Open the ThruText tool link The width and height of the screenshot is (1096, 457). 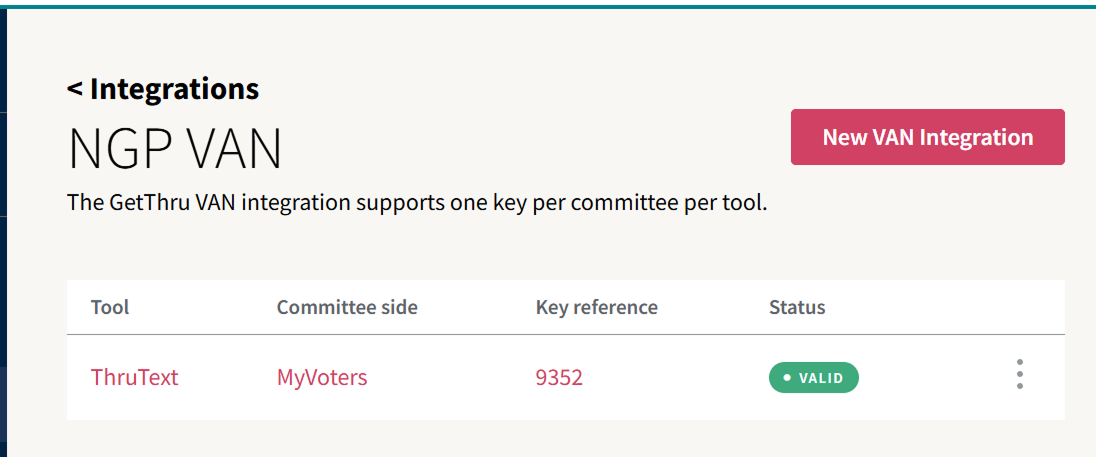[x=134, y=377]
